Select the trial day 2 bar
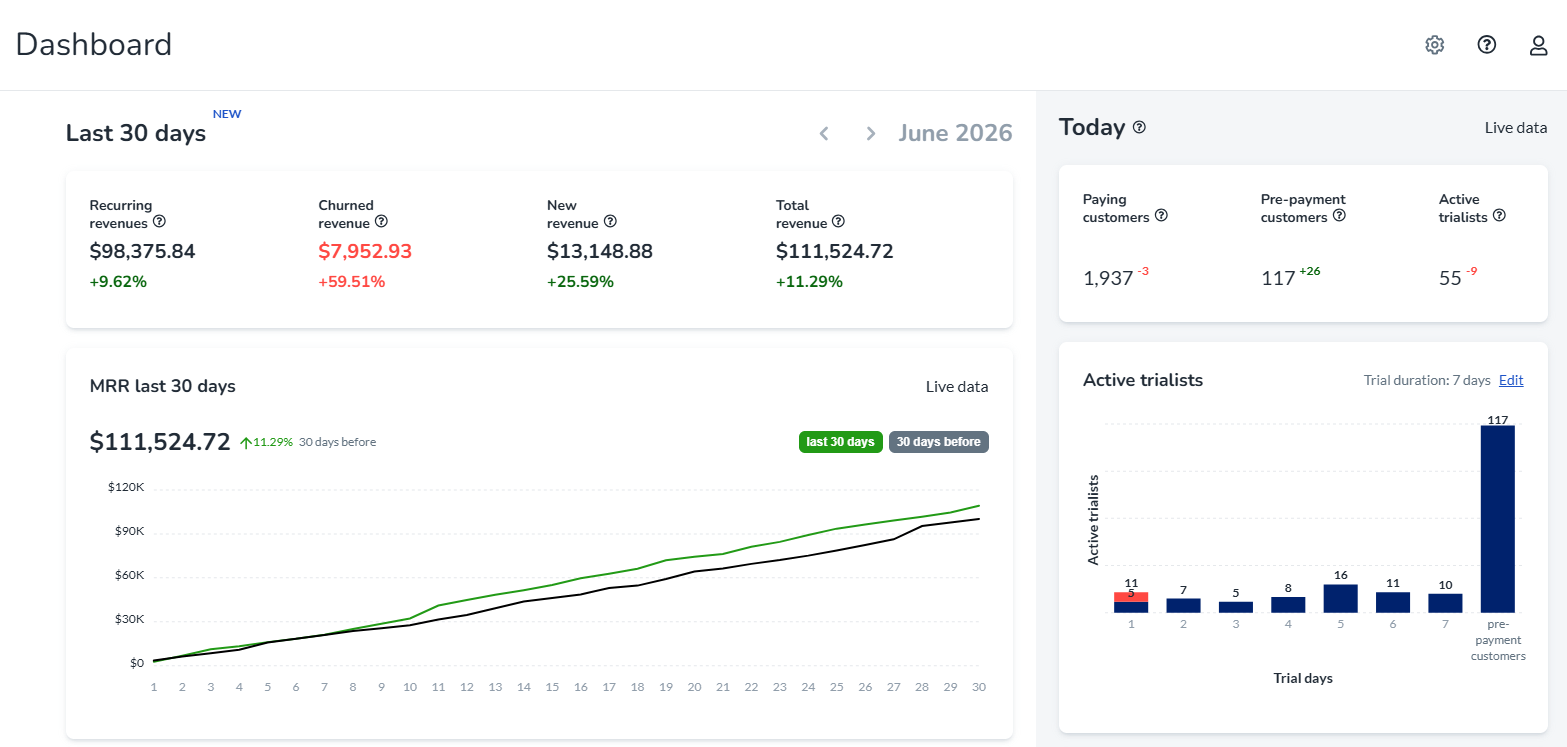1567x747 pixels. pyautogui.click(x=1183, y=605)
